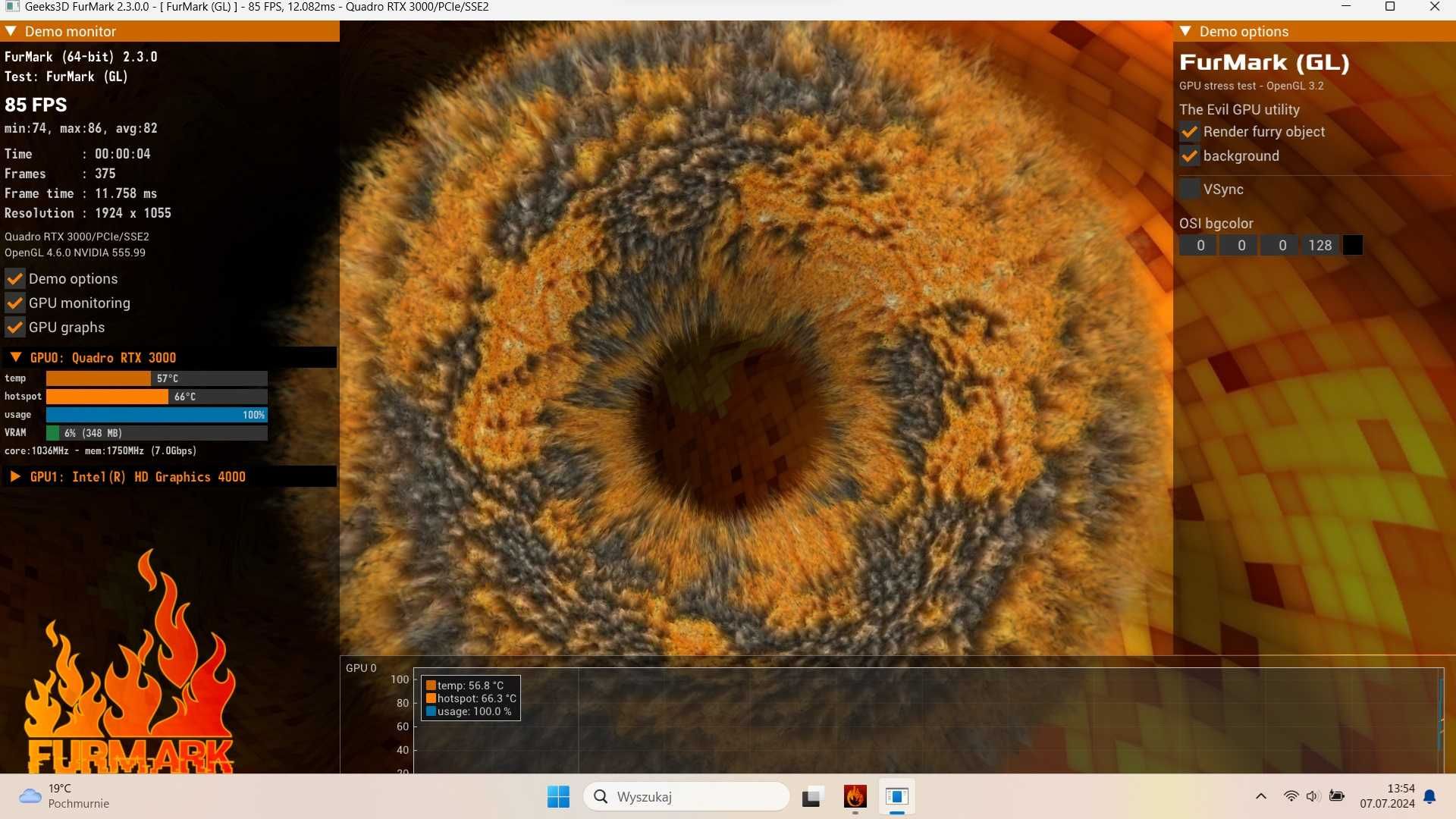Viewport: 1456px width, 819px height.
Task: Toggle the GPU monitoring checkbox
Action: (15, 303)
